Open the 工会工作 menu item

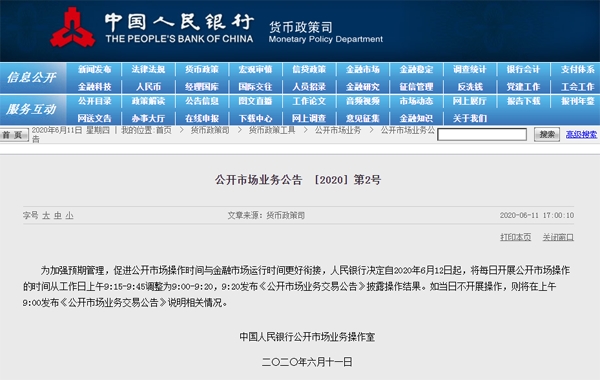coord(578,87)
